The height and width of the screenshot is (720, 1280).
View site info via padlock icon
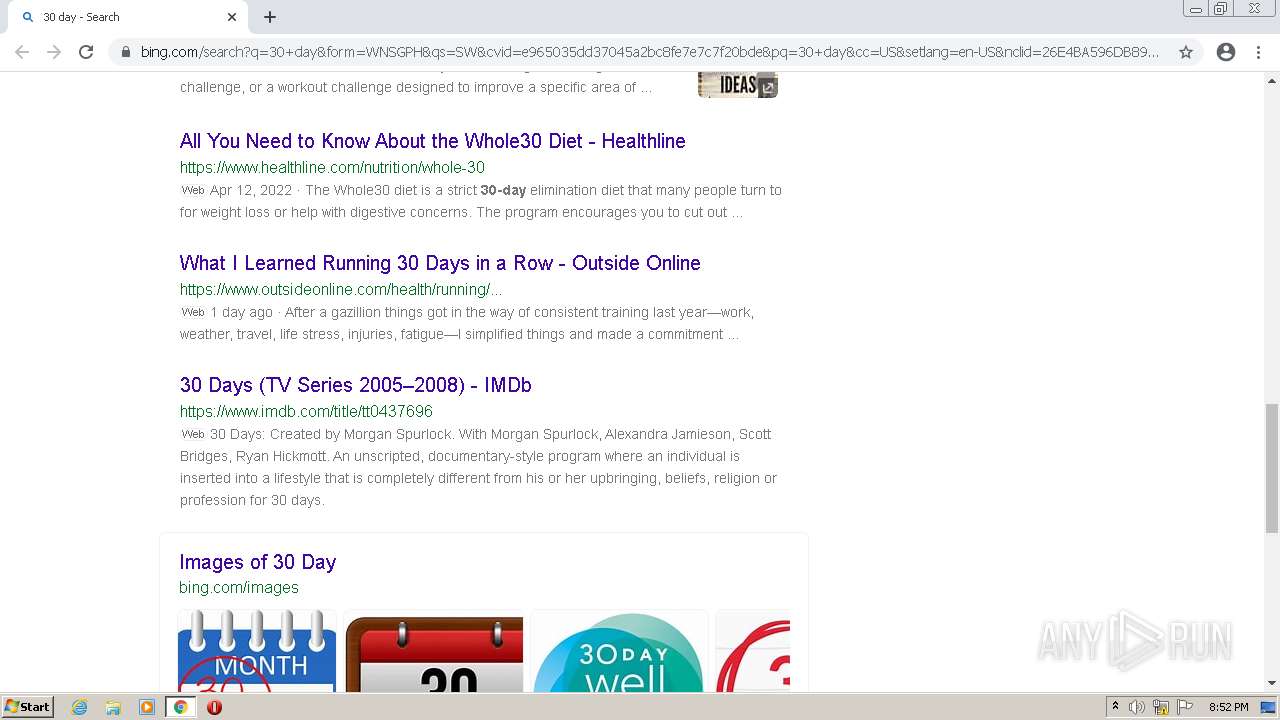(126, 52)
